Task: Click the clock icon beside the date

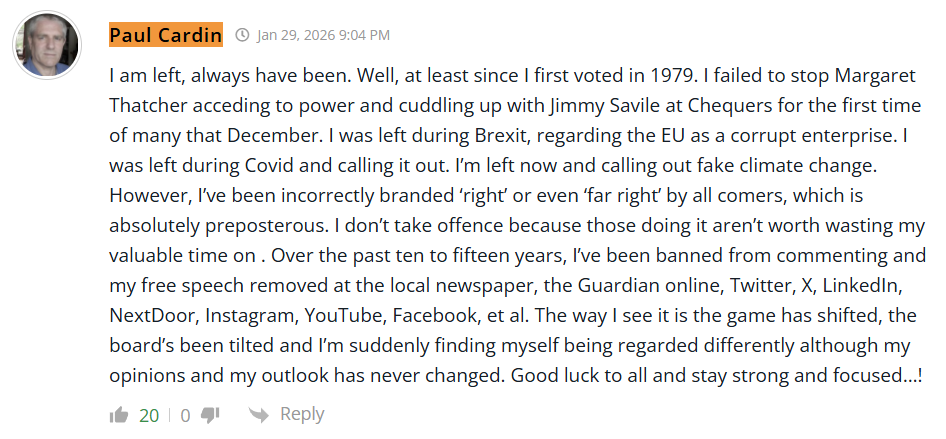Action: pyautogui.click(x=242, y=36)
